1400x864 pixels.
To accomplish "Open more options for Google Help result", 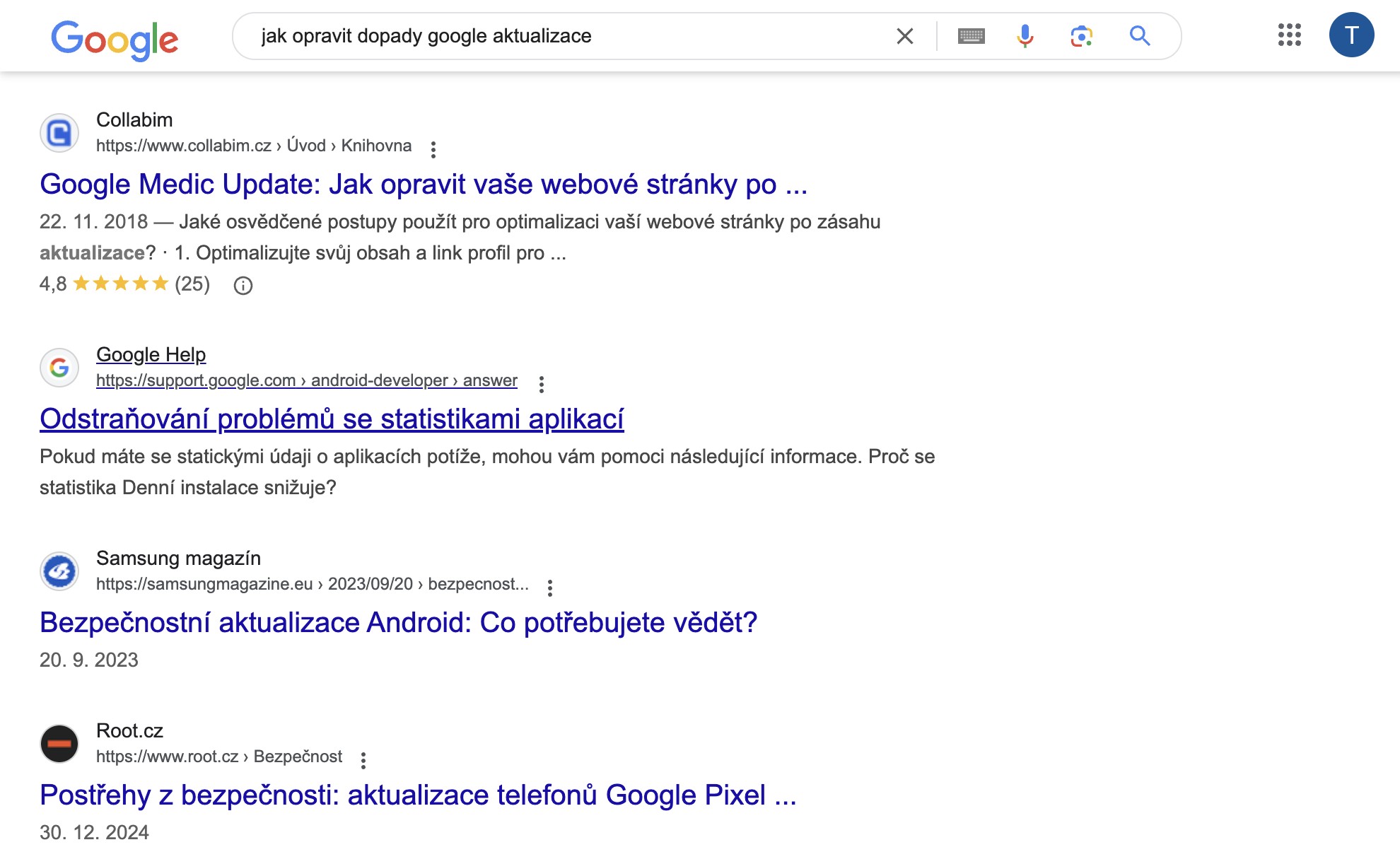I will pos(541,384).
